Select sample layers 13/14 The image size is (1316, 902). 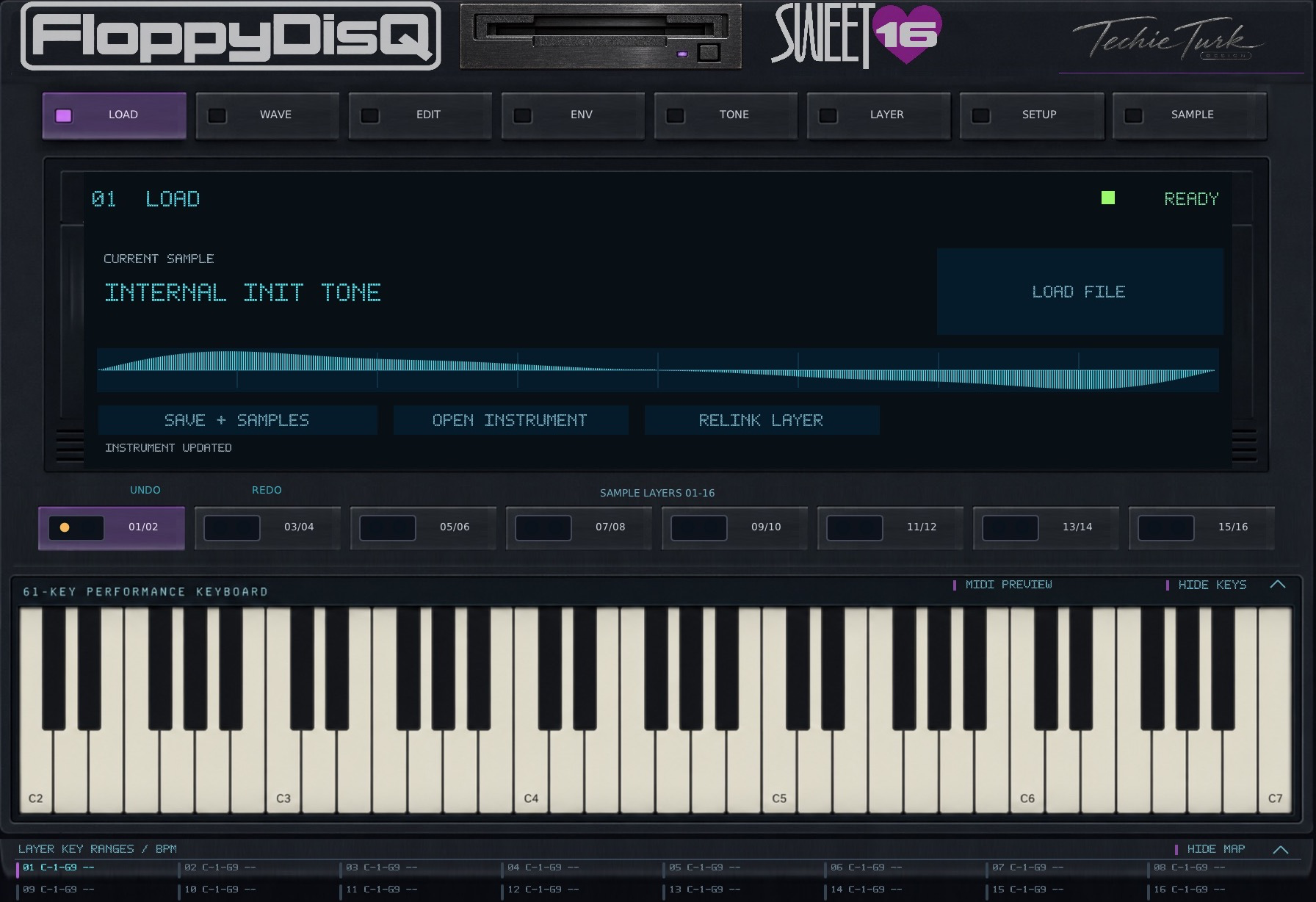[1046, 527]
